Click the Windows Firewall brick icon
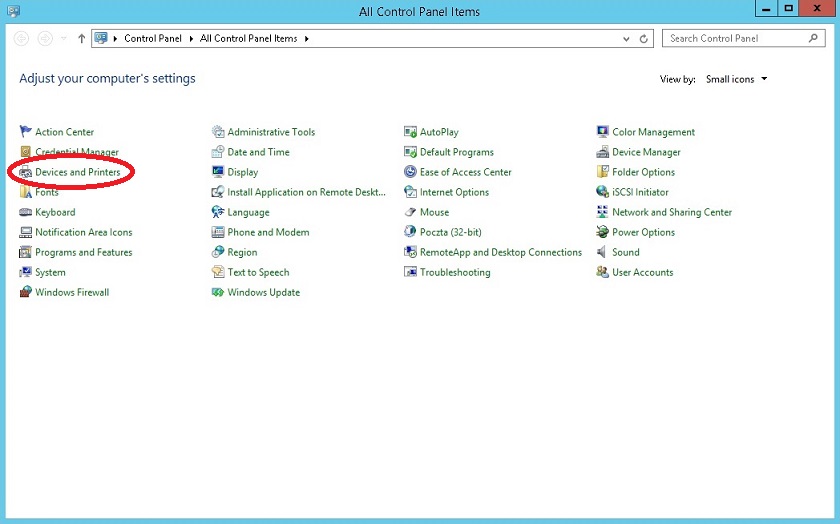The height and width of the screenshot is (524, 840). pyautogui.click(x=25, y=292)
